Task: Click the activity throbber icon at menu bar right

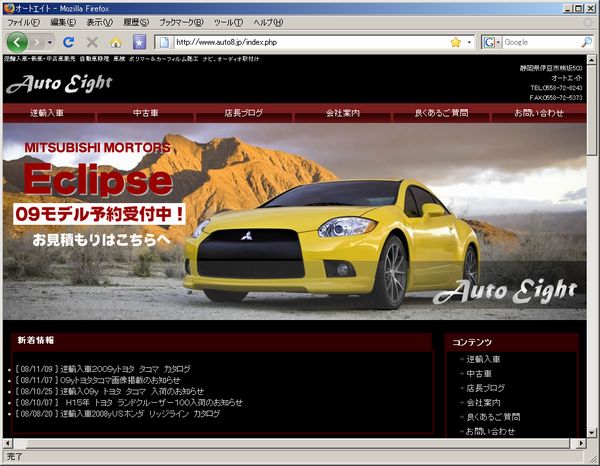Action: pyautogui.click(x=588, y=22)
